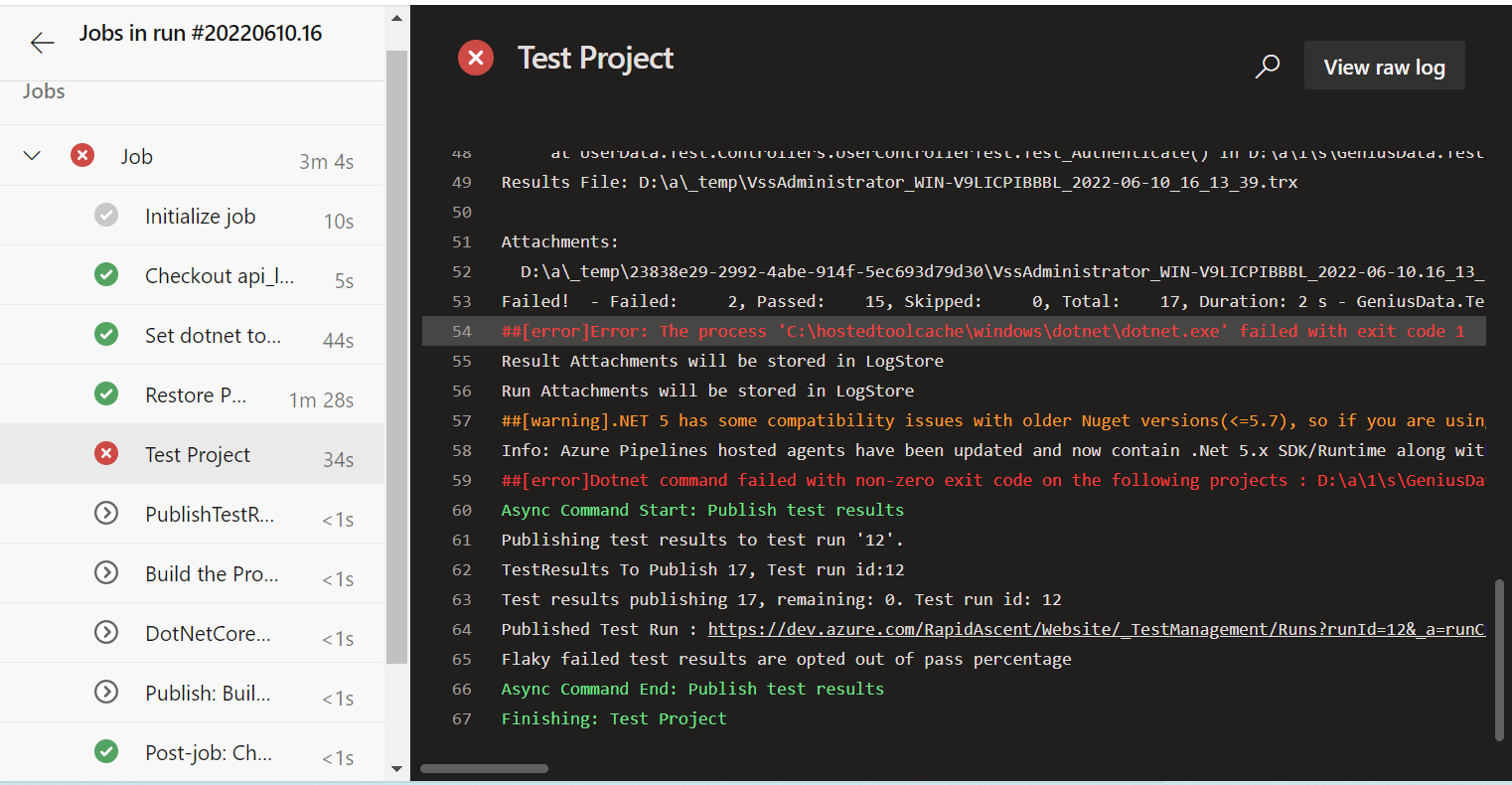The width and height of the screenshot is (1512, 785).
Task: Click green check icon for Post-job step
Action: (106, 751)
